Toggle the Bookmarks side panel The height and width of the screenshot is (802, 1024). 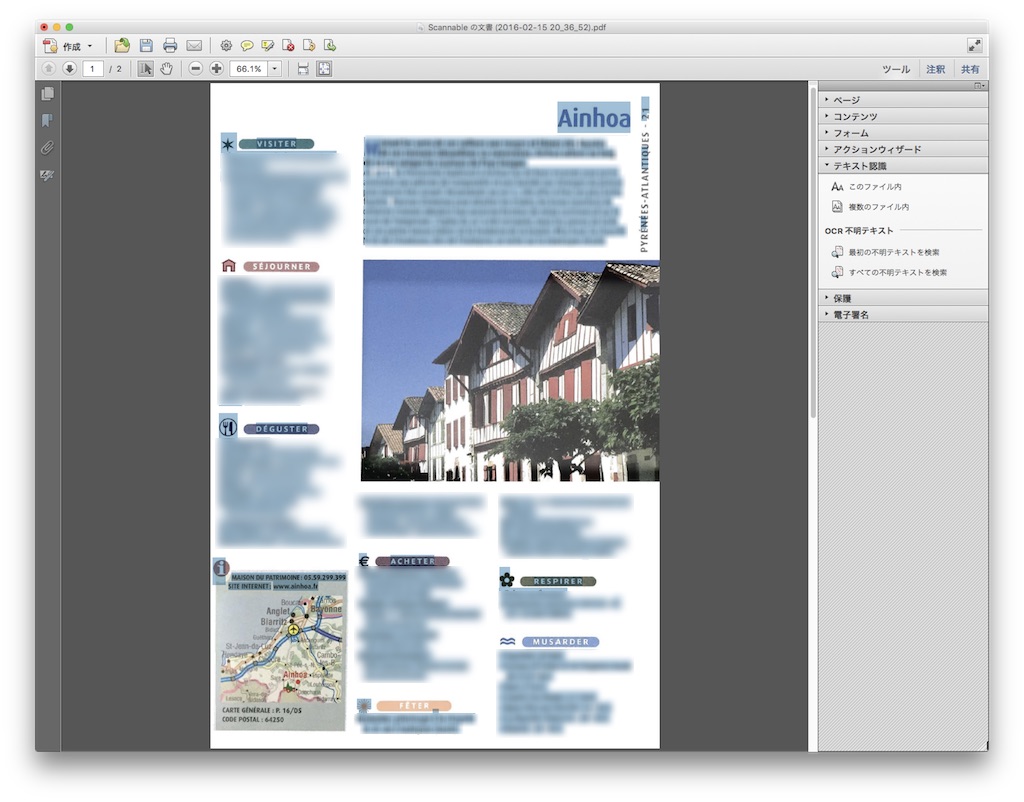(x=47, y=121)
